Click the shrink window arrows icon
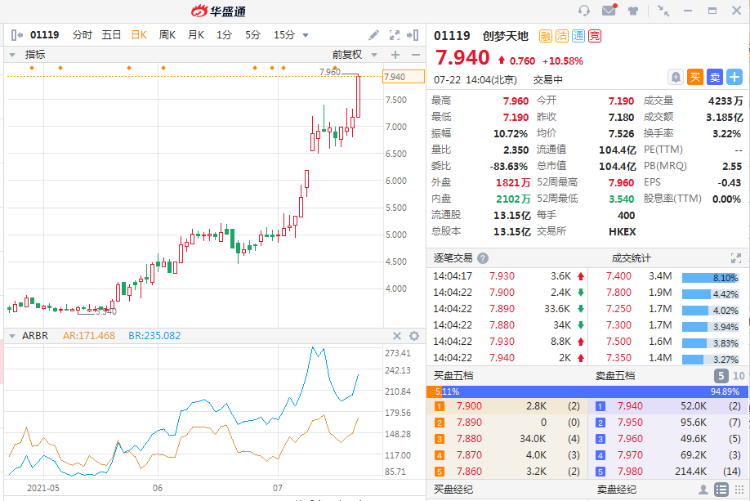750x501 pixels. pyautogui.click(x=663, y=11)
